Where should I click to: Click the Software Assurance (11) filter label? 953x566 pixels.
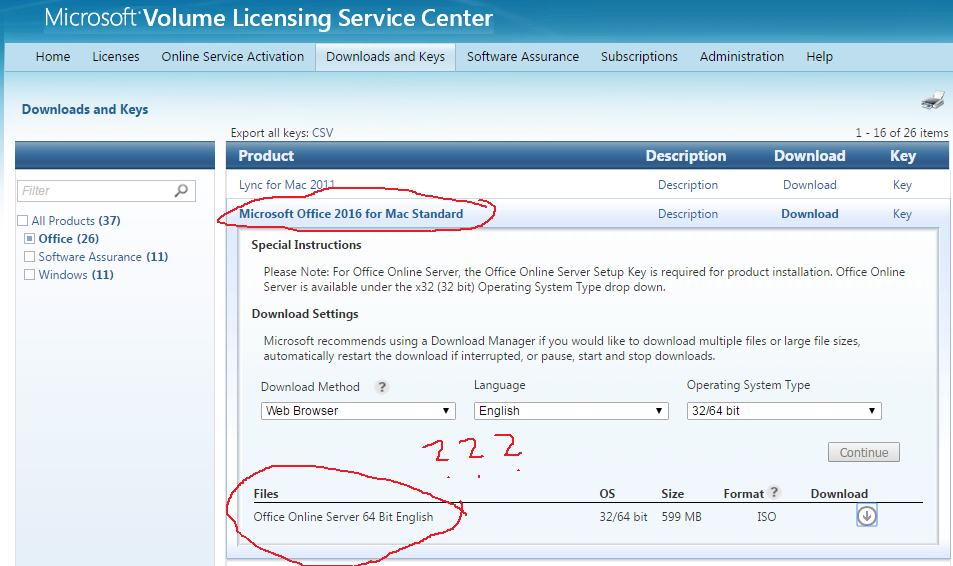(103, 257)
